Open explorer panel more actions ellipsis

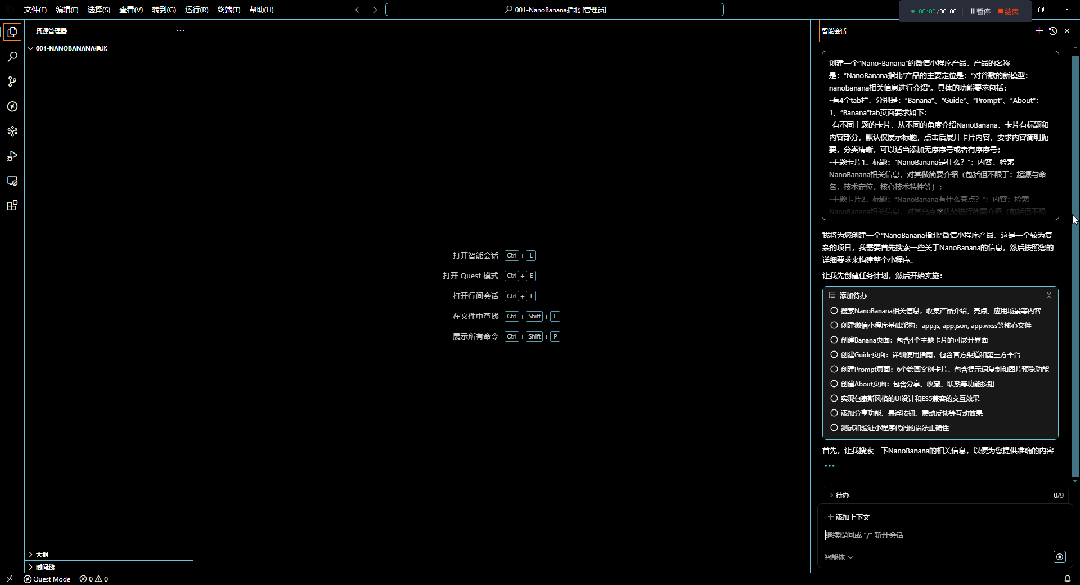pos(180,31)
